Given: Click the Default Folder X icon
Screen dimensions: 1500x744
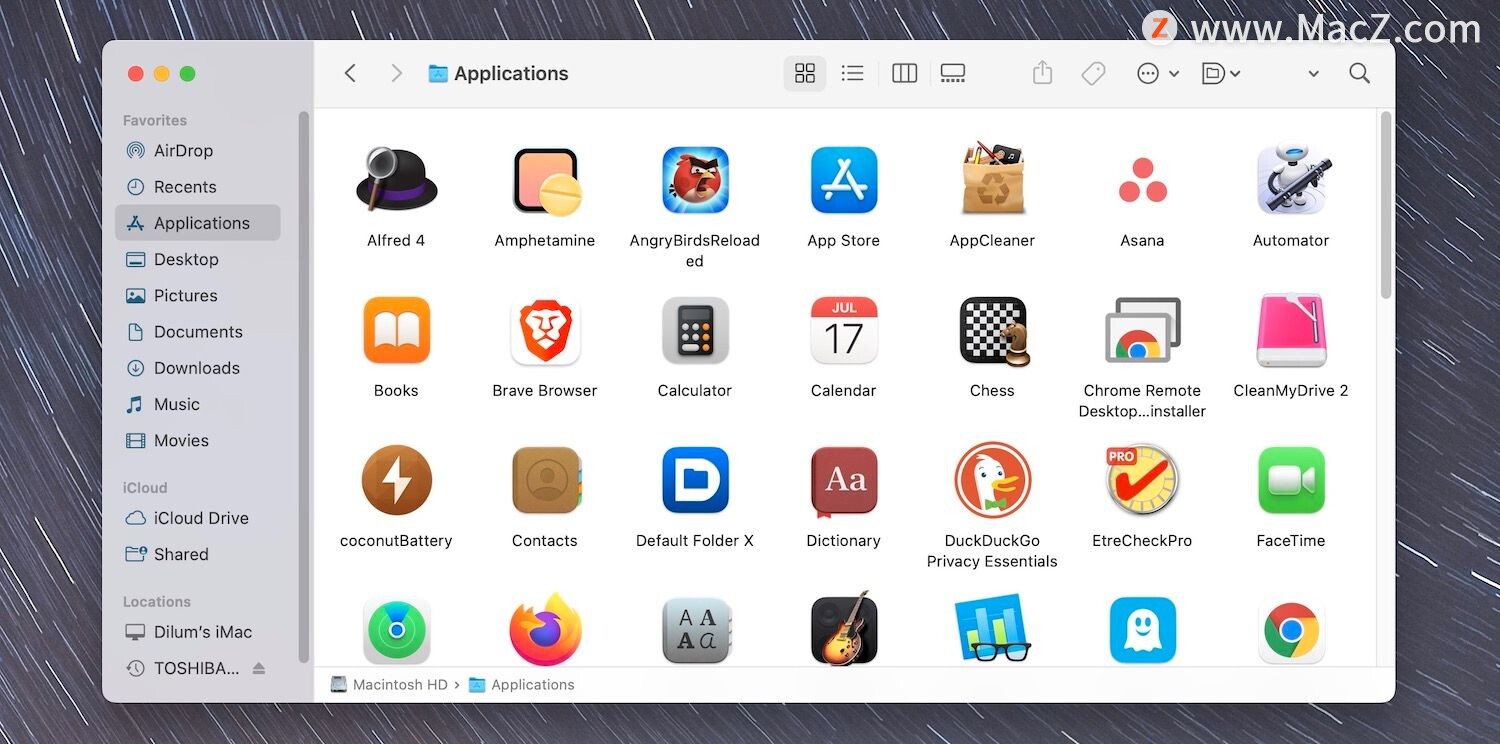Looking at the screenshot, I should click(x=695, y=480).
